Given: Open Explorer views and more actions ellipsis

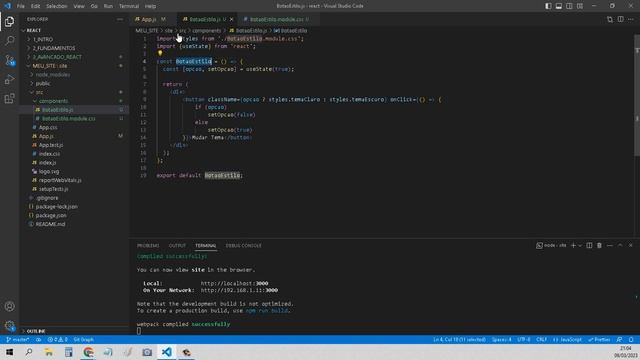Looking at the screenshot, I should (x=120, y=19).
